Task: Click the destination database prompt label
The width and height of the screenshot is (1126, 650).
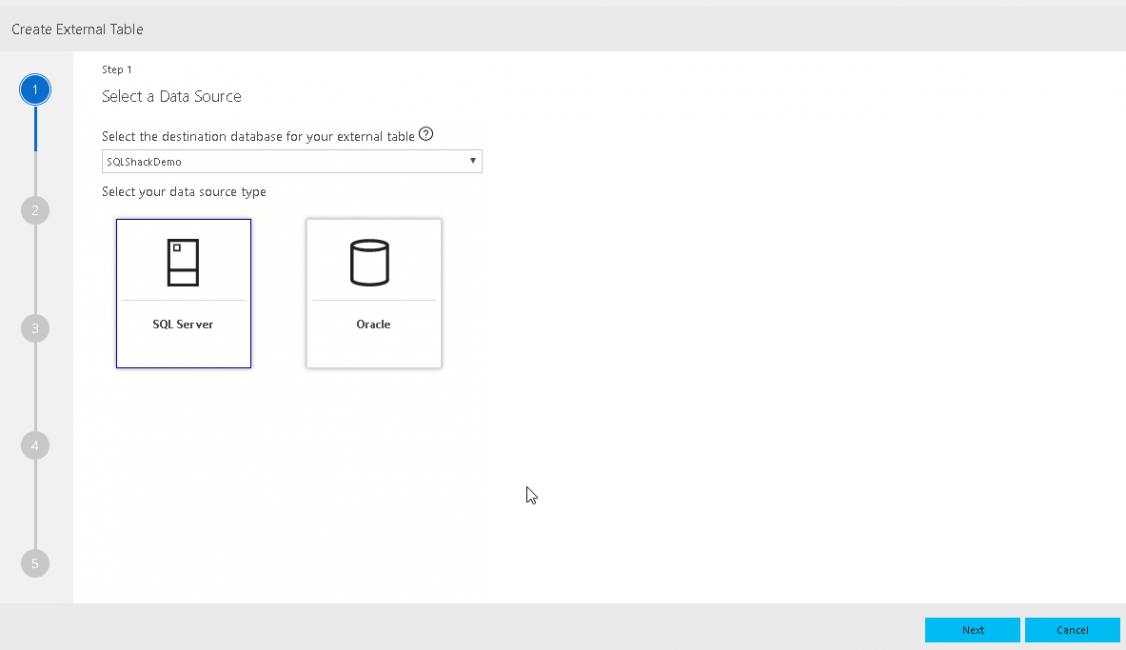Action: pyautogui.click(x=258, y=136)
